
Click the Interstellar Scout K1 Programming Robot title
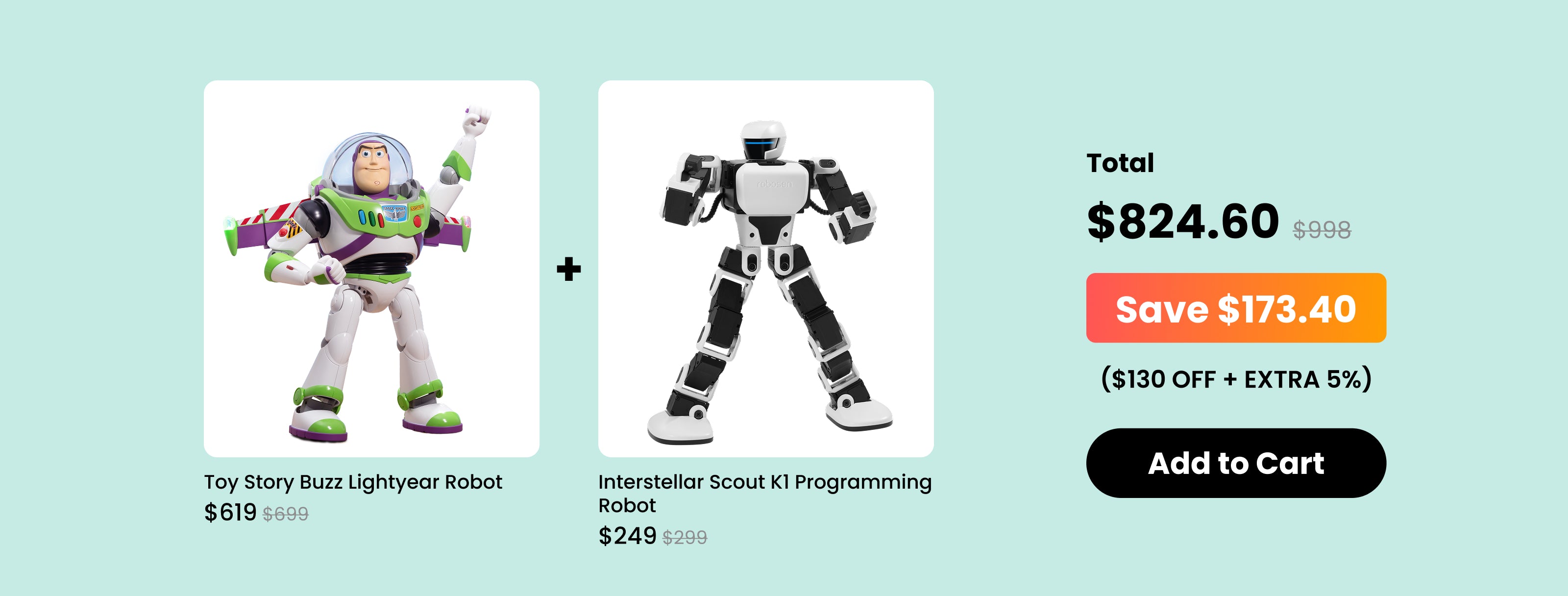pos(764,494)
